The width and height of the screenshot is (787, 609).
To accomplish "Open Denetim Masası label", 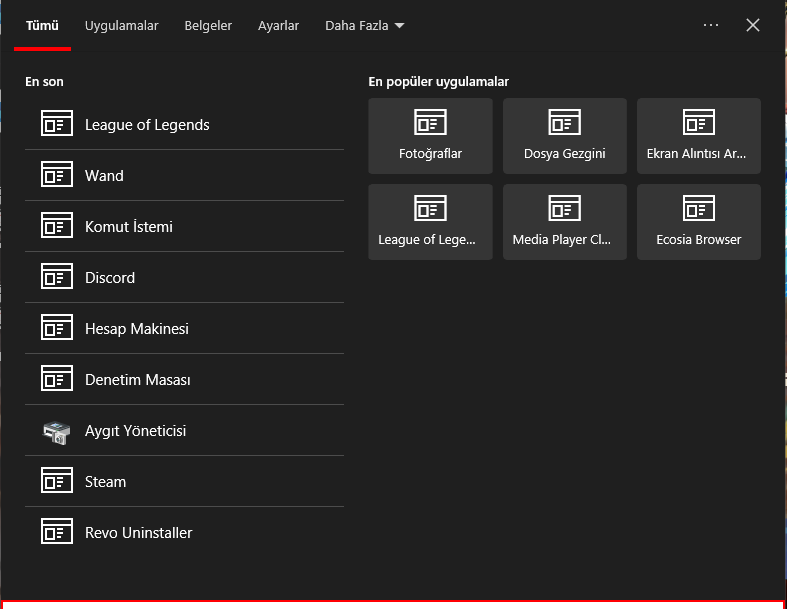I will coord(138,380).
